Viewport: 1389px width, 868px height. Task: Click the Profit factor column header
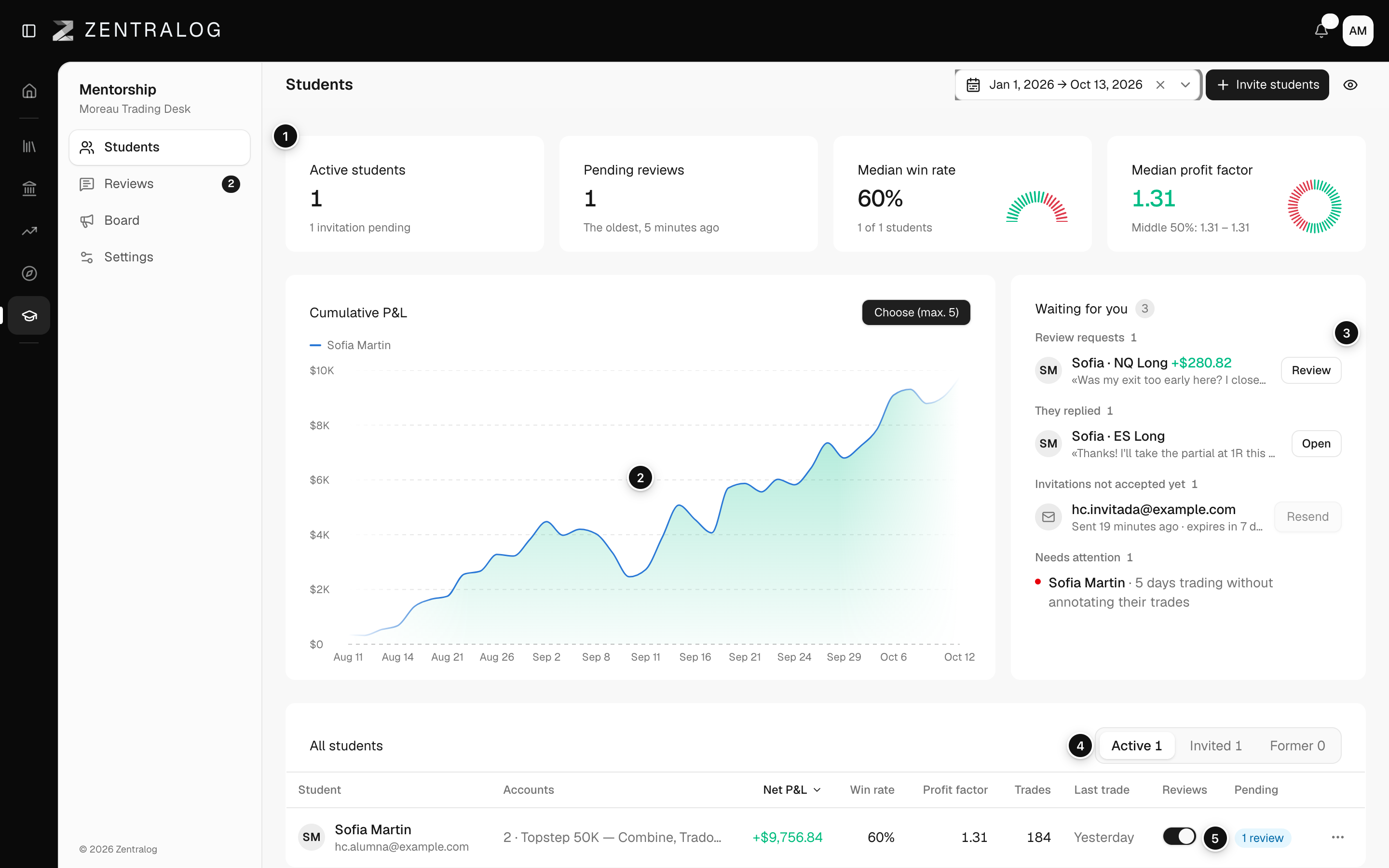tap(955, 790)
